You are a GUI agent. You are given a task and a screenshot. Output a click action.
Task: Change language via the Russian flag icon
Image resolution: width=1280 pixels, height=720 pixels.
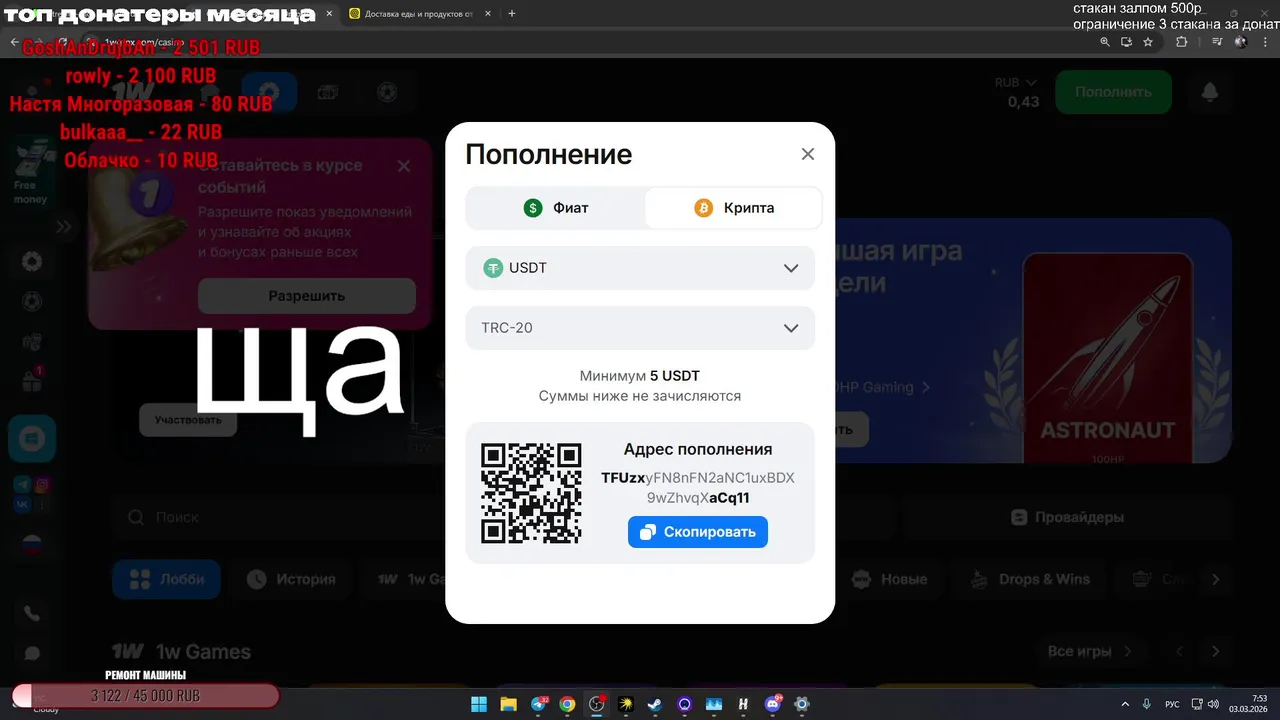point(32,545)
